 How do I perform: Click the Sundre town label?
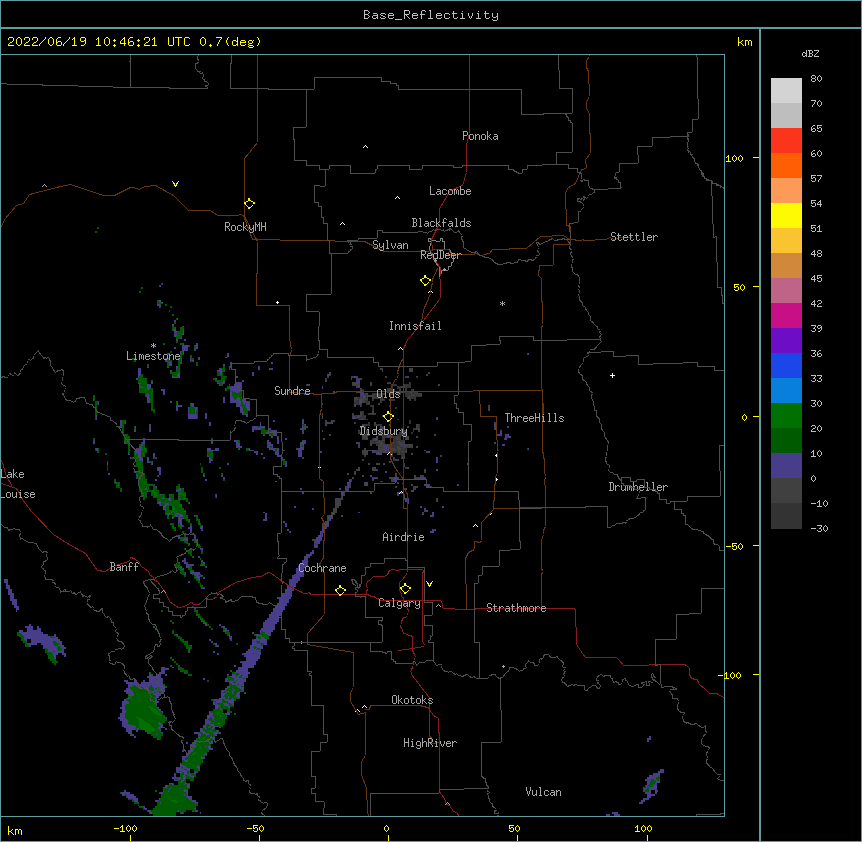pyautogui.click(x=292, y=391)
